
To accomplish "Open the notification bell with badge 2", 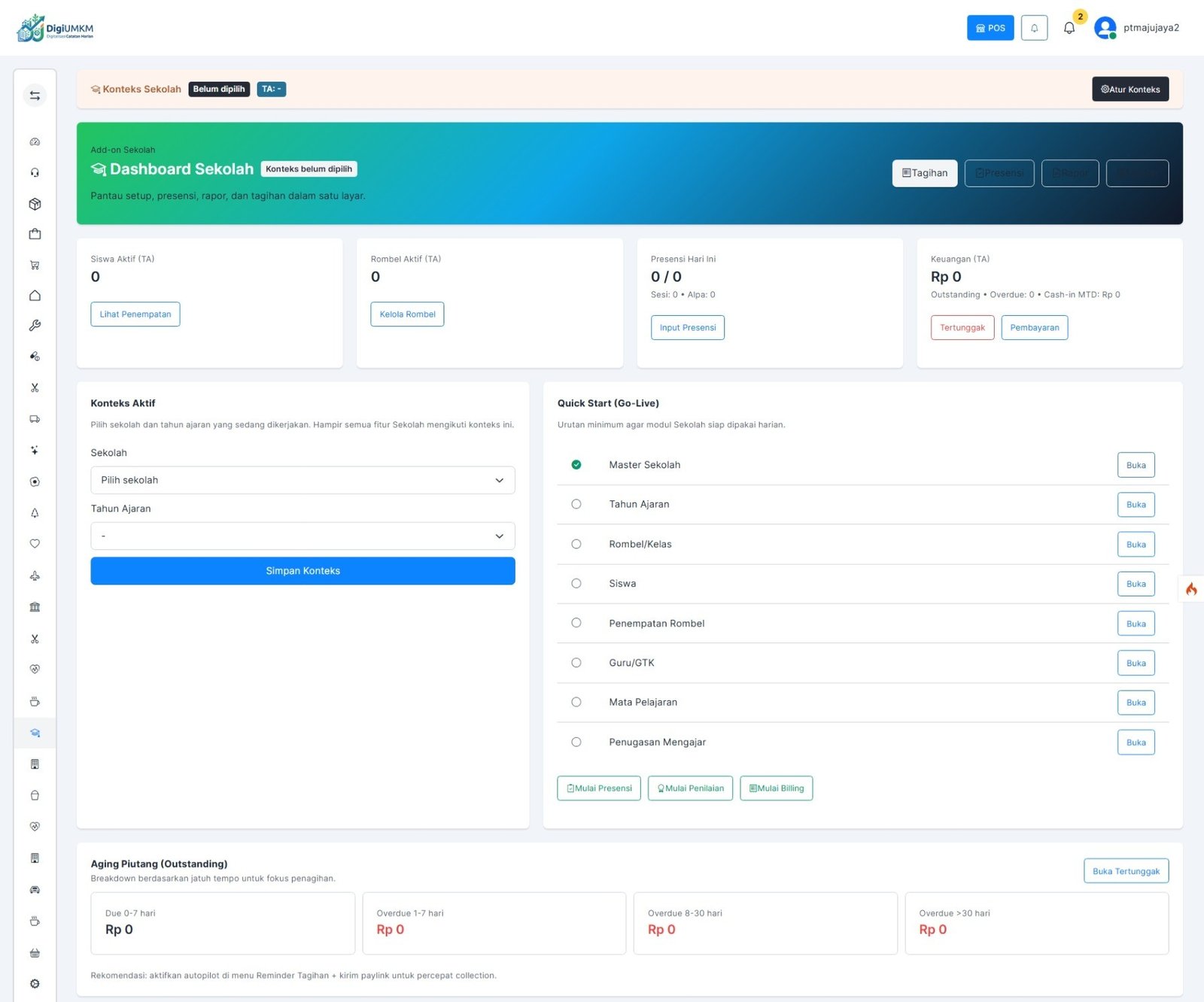I will pyautogui.click(x=1069, y=28).
